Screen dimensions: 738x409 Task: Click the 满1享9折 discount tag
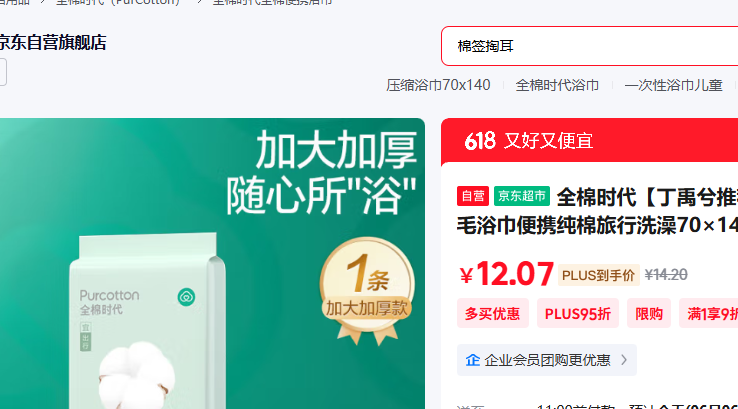tap(709, 313)
